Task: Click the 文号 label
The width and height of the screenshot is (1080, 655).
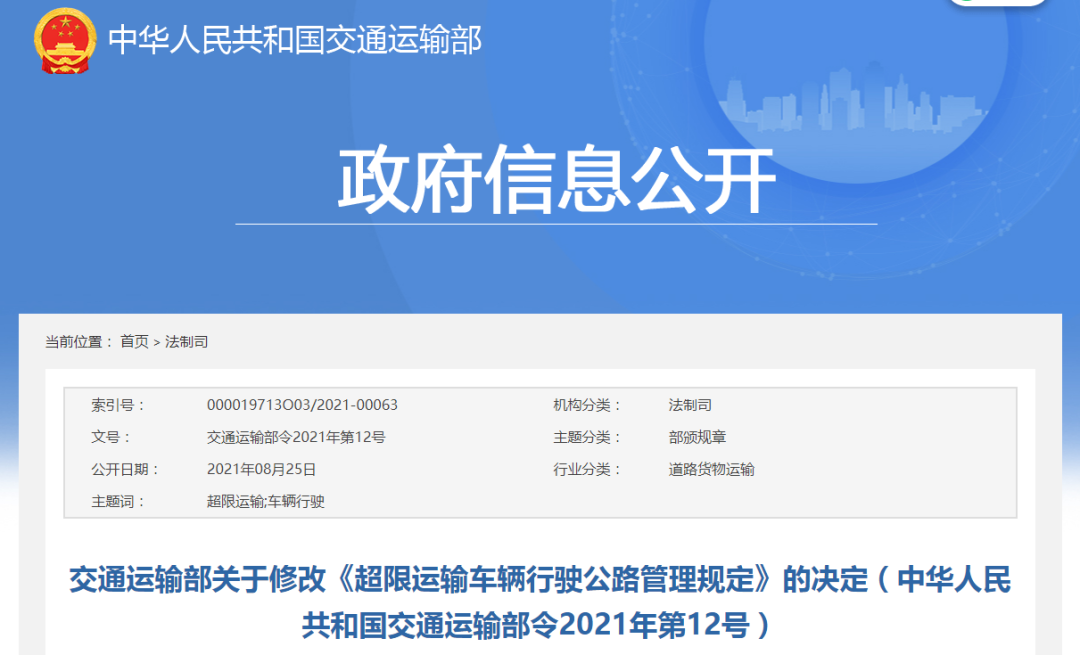Action: (x=110, y=437)
